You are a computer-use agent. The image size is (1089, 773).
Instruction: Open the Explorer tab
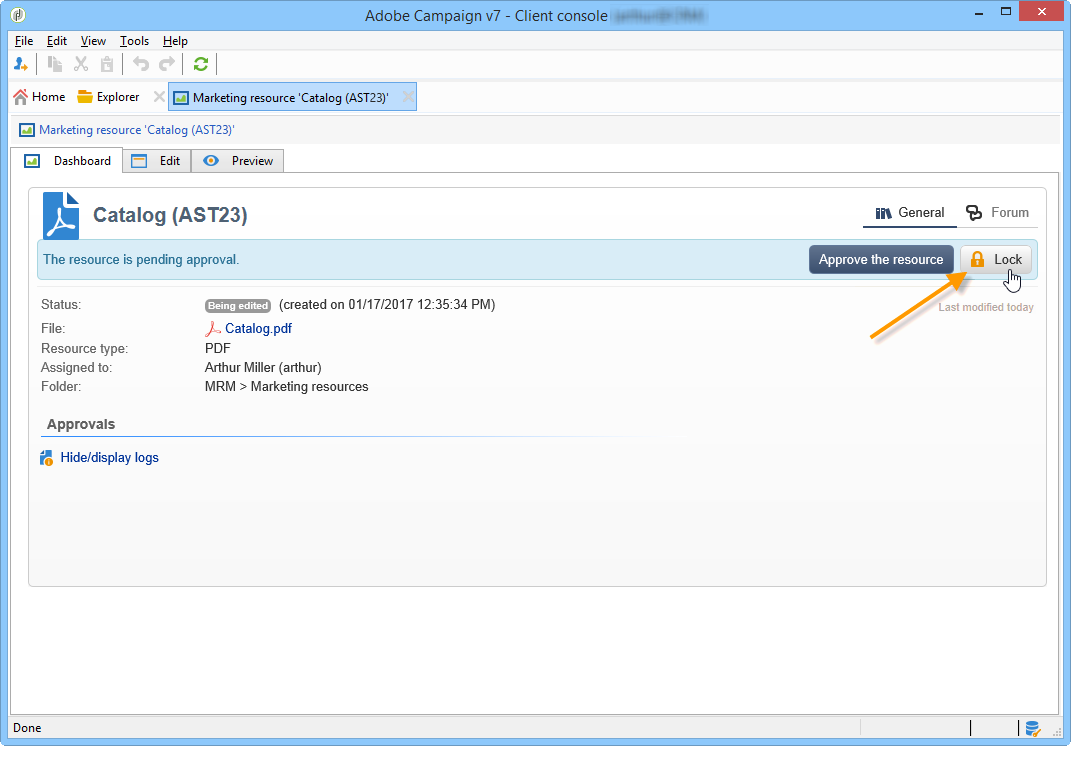point(108,97)
